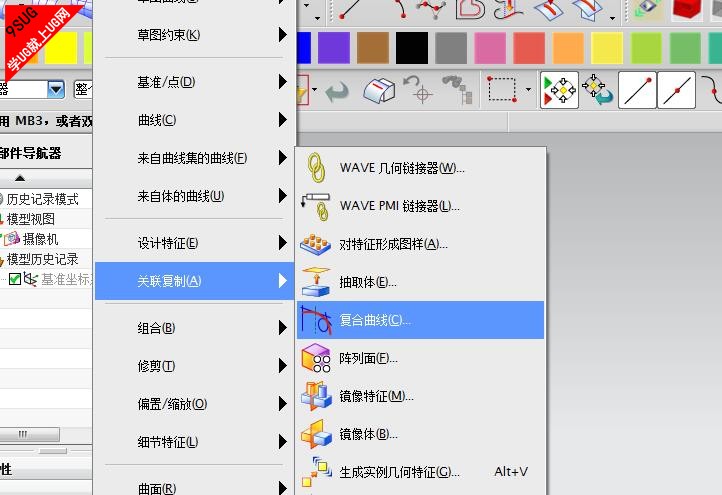Pick the pink color swatch
722x495 pixels.
pyautogui.click(x=490, y=48)
